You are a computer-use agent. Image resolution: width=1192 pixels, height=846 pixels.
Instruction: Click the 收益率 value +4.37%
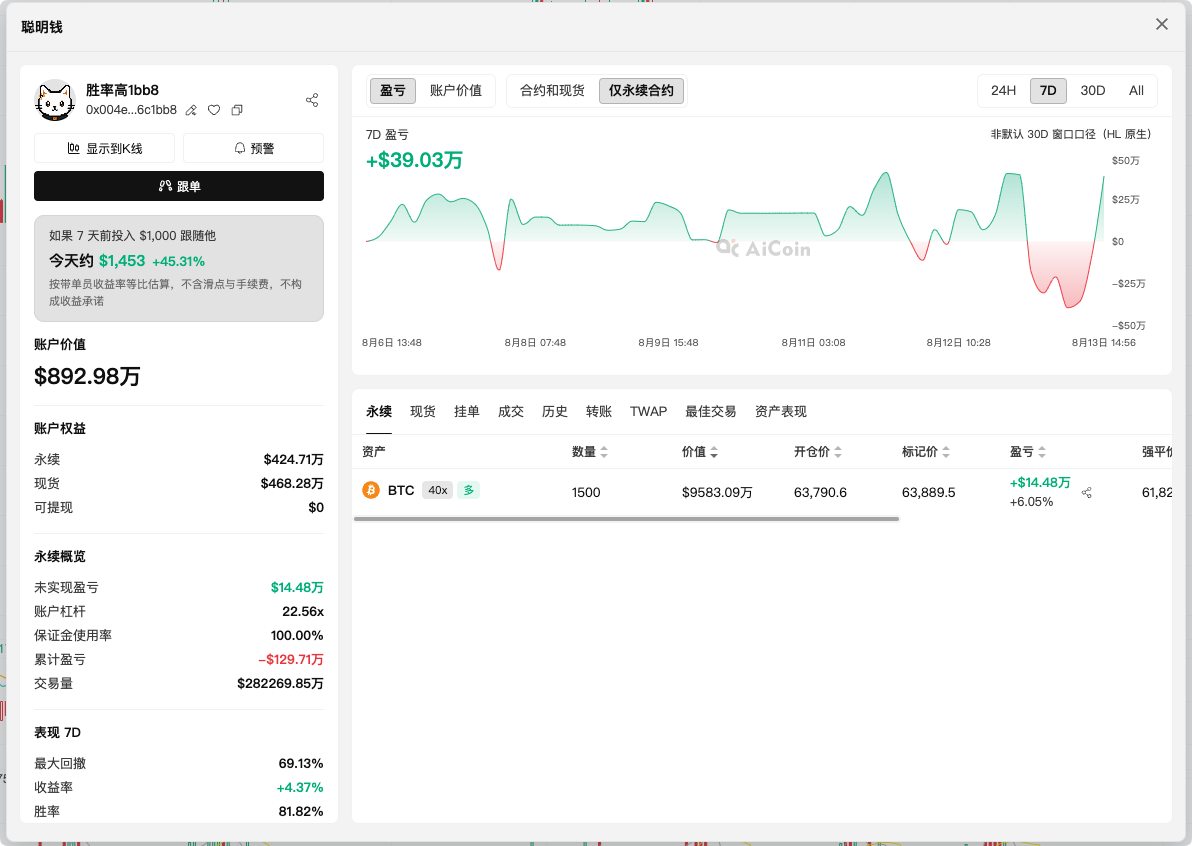point(300,787)
